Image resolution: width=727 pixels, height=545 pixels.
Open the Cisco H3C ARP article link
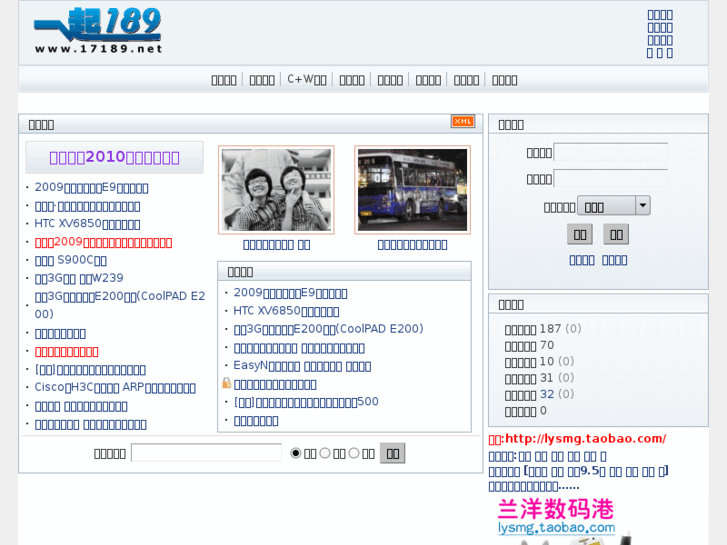[x=115, y=387]
